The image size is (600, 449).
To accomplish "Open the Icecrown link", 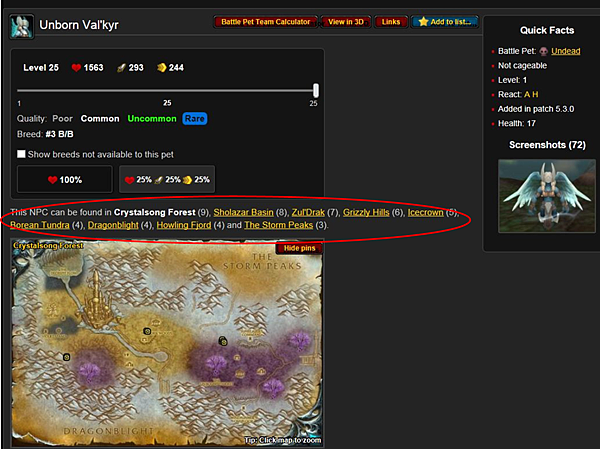I will pos(426,212).
